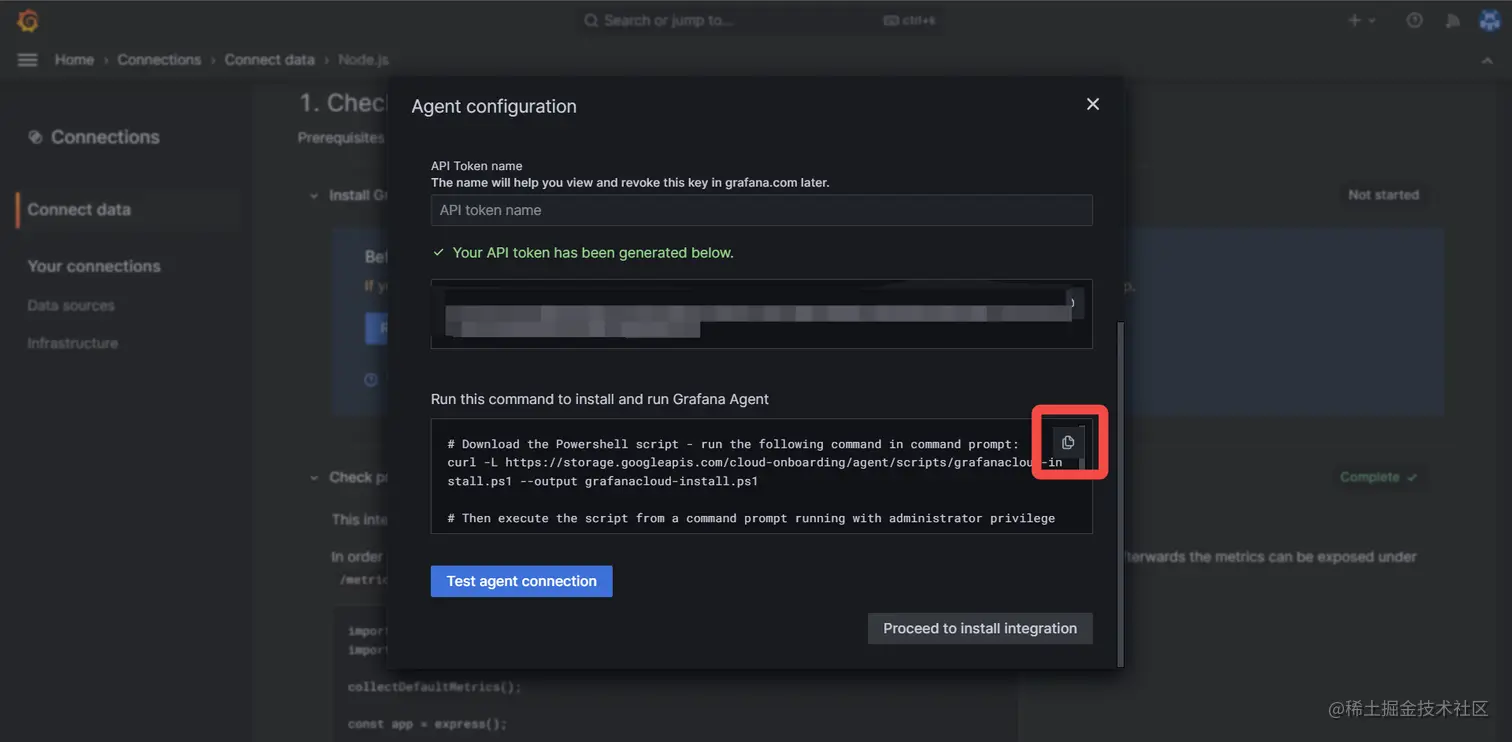Image resolution: width=1512 pixels, height=742 pixels.
Task: Click 'collectDefaultMetrics();' code line
Action: (434, 687)
